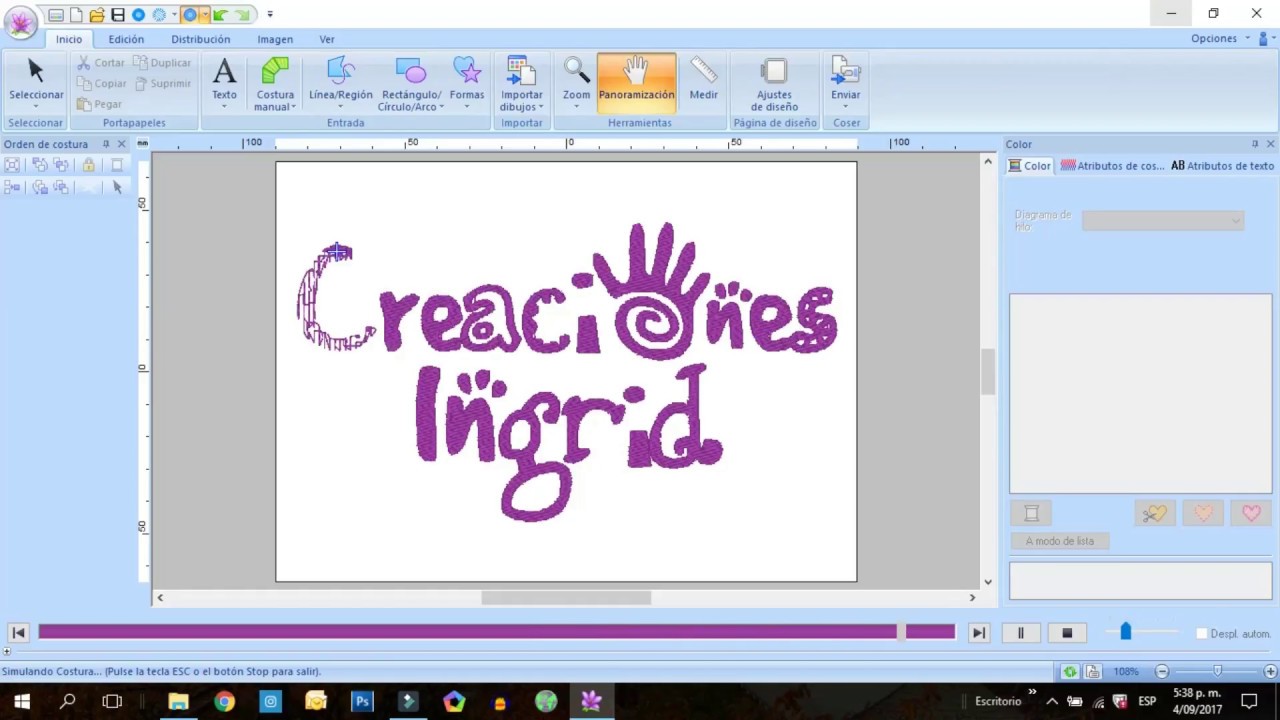Open the quick access toolbar customize arrow
1280x720 pixels.
(x=270, y=15)
